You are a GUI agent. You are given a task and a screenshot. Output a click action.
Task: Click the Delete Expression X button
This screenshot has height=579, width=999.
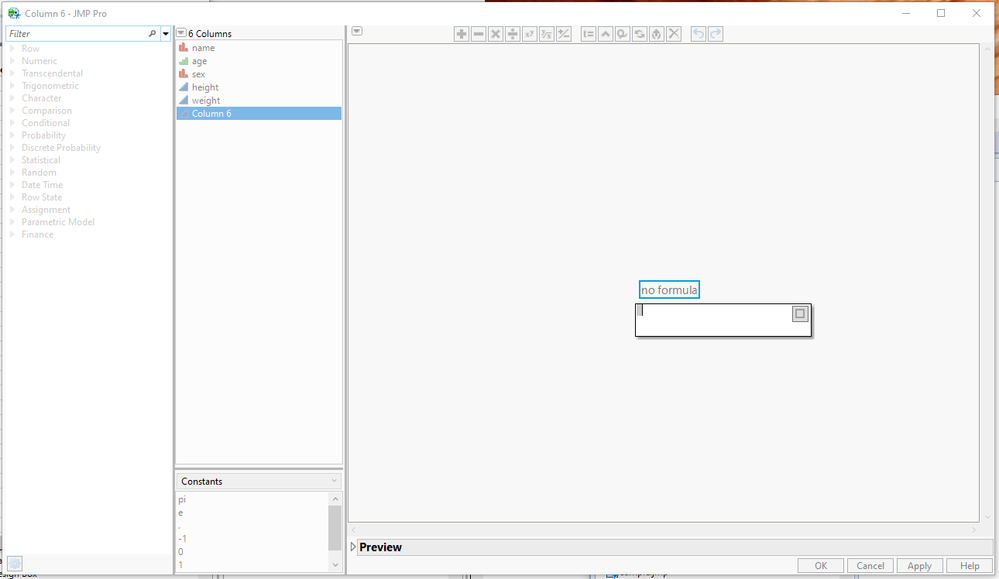[x=674, y=34]
